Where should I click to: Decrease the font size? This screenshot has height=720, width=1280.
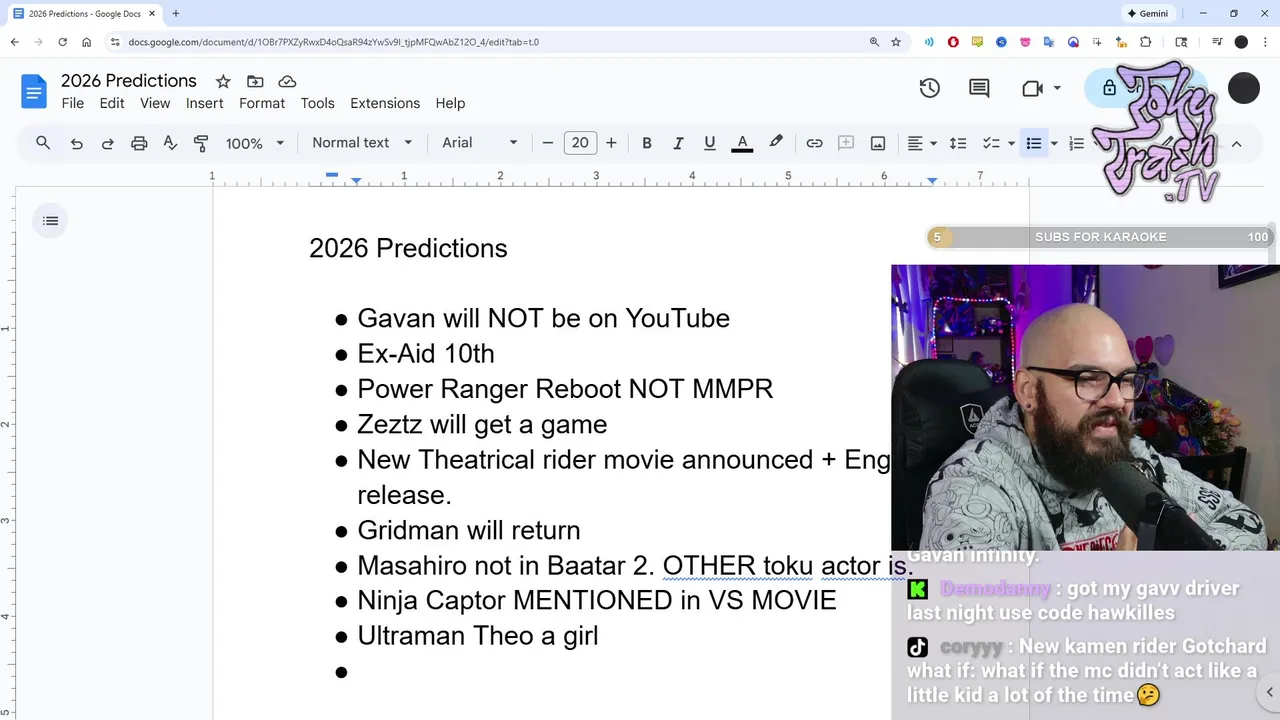click(x=548, y=143)
